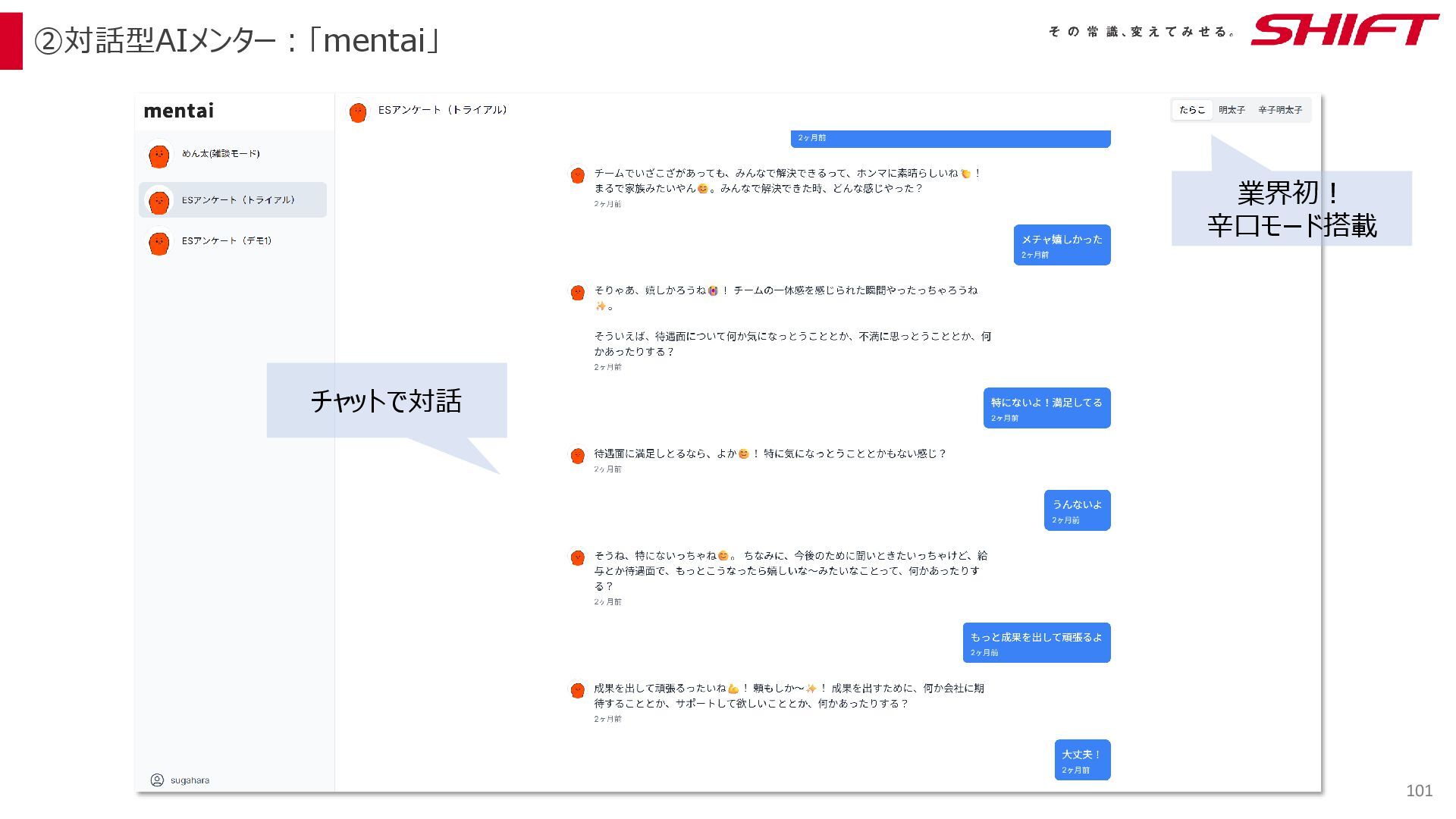Screen dimensions: 1456x819
Task: Click the sugahara user profile icon
Action: pos(157,780)
